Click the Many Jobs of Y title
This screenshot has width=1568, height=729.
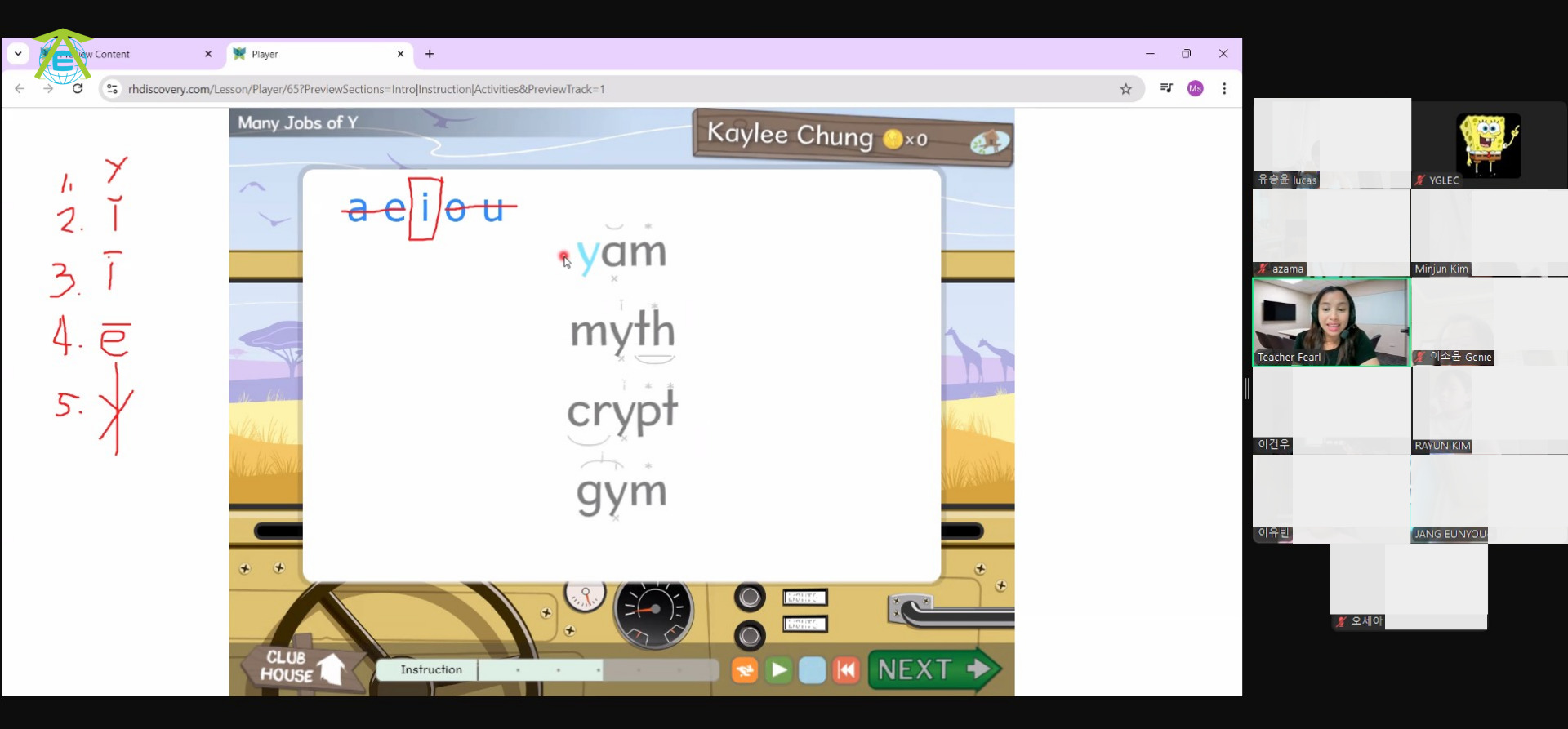point(298,123)
